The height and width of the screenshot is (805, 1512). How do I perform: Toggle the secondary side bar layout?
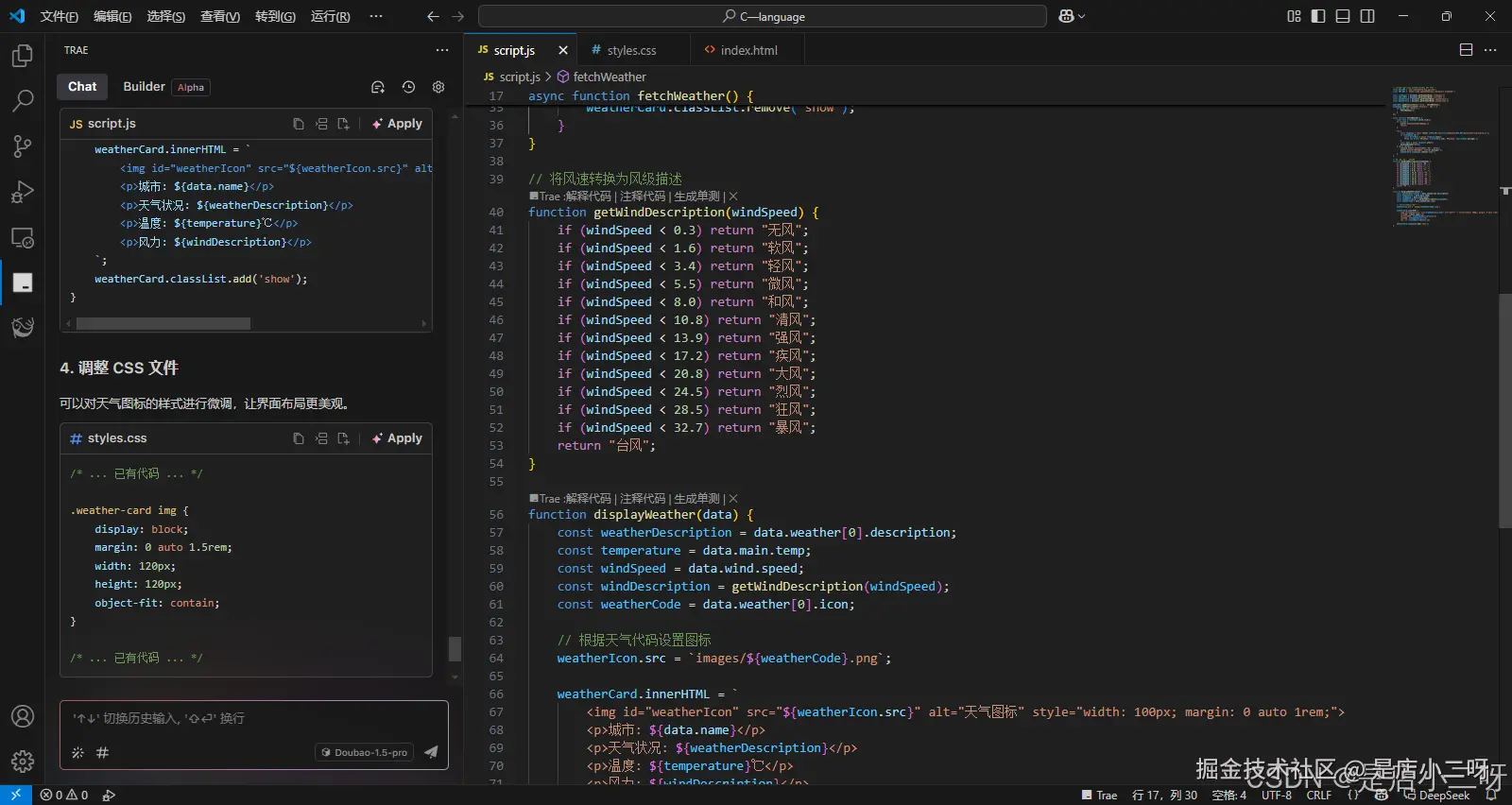(1367, 16)
